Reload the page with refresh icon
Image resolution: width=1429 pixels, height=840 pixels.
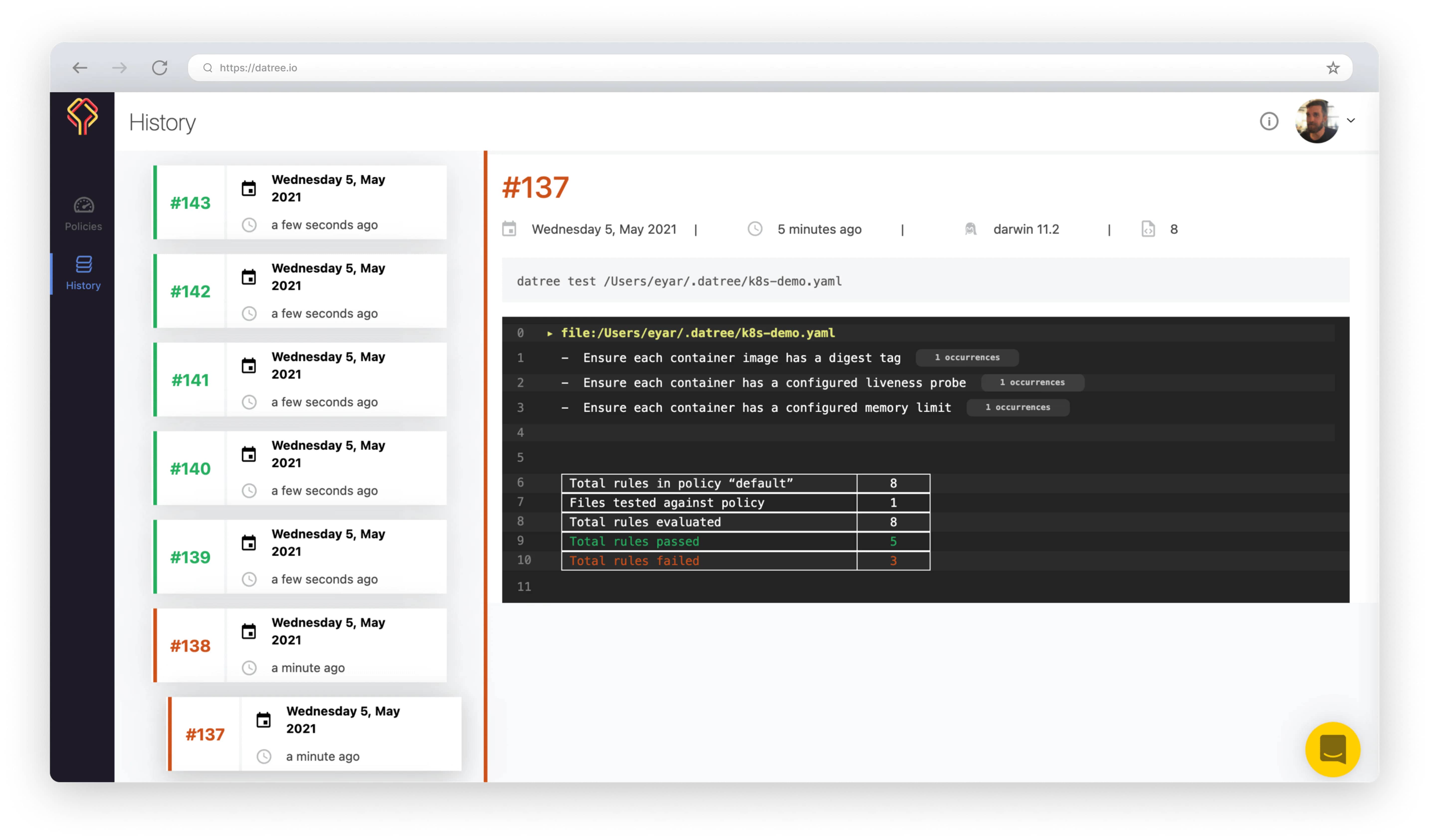160,68
